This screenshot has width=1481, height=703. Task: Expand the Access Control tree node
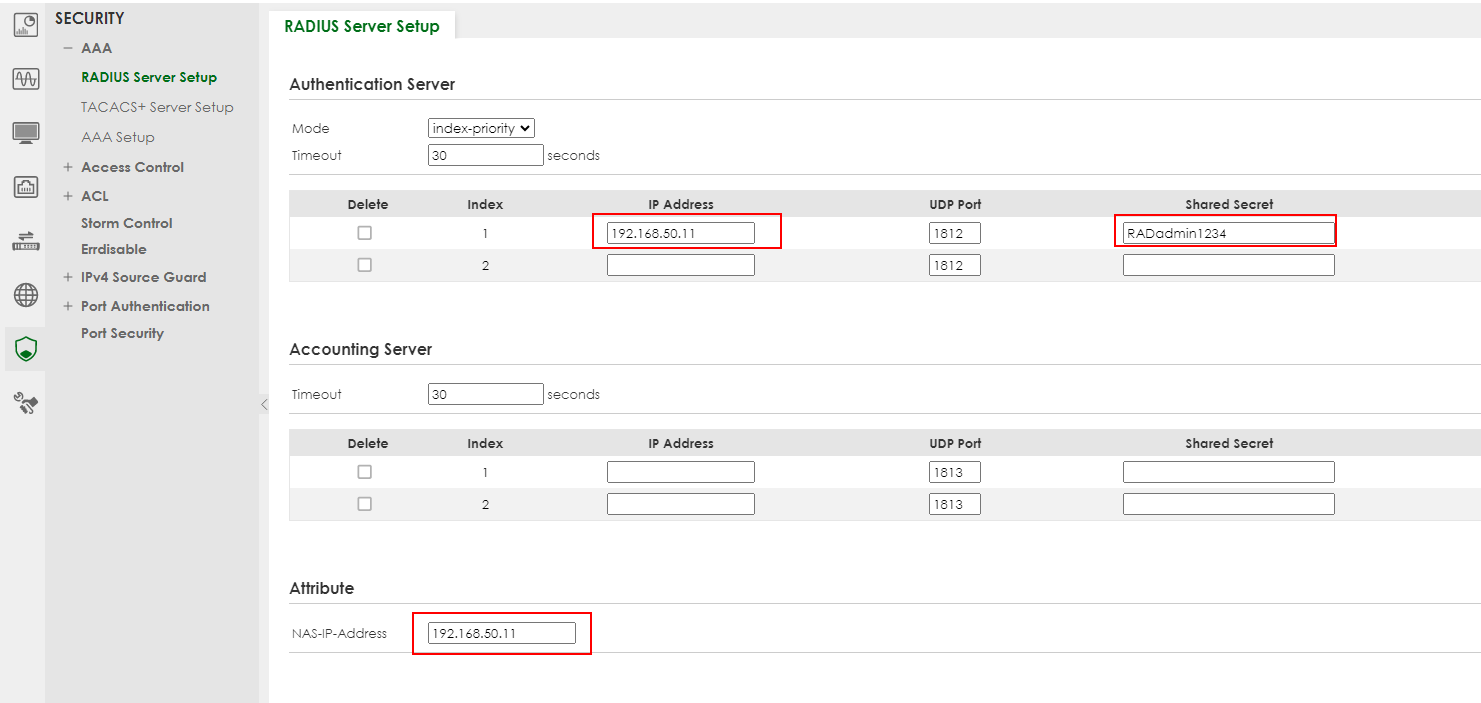pyautogui.click(x=68, y=167)
